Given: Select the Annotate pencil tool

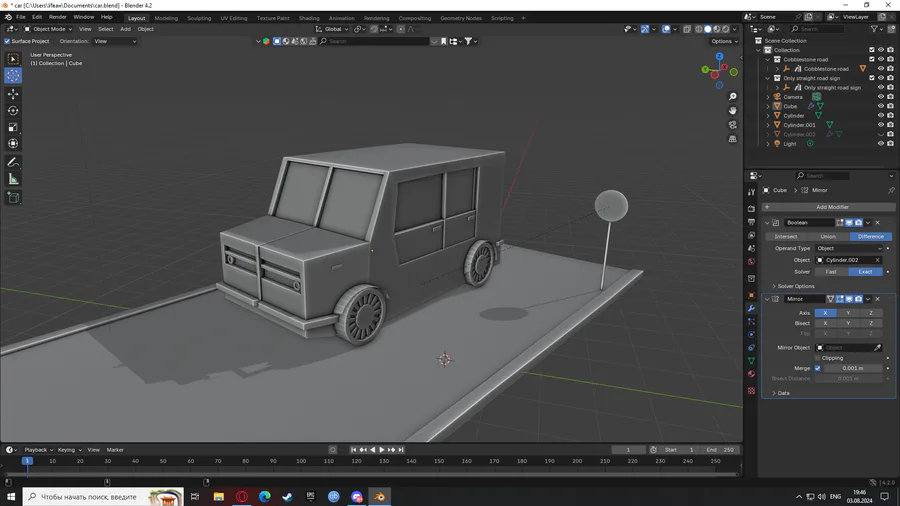Looking at the screenshot, I should point(13,162).
